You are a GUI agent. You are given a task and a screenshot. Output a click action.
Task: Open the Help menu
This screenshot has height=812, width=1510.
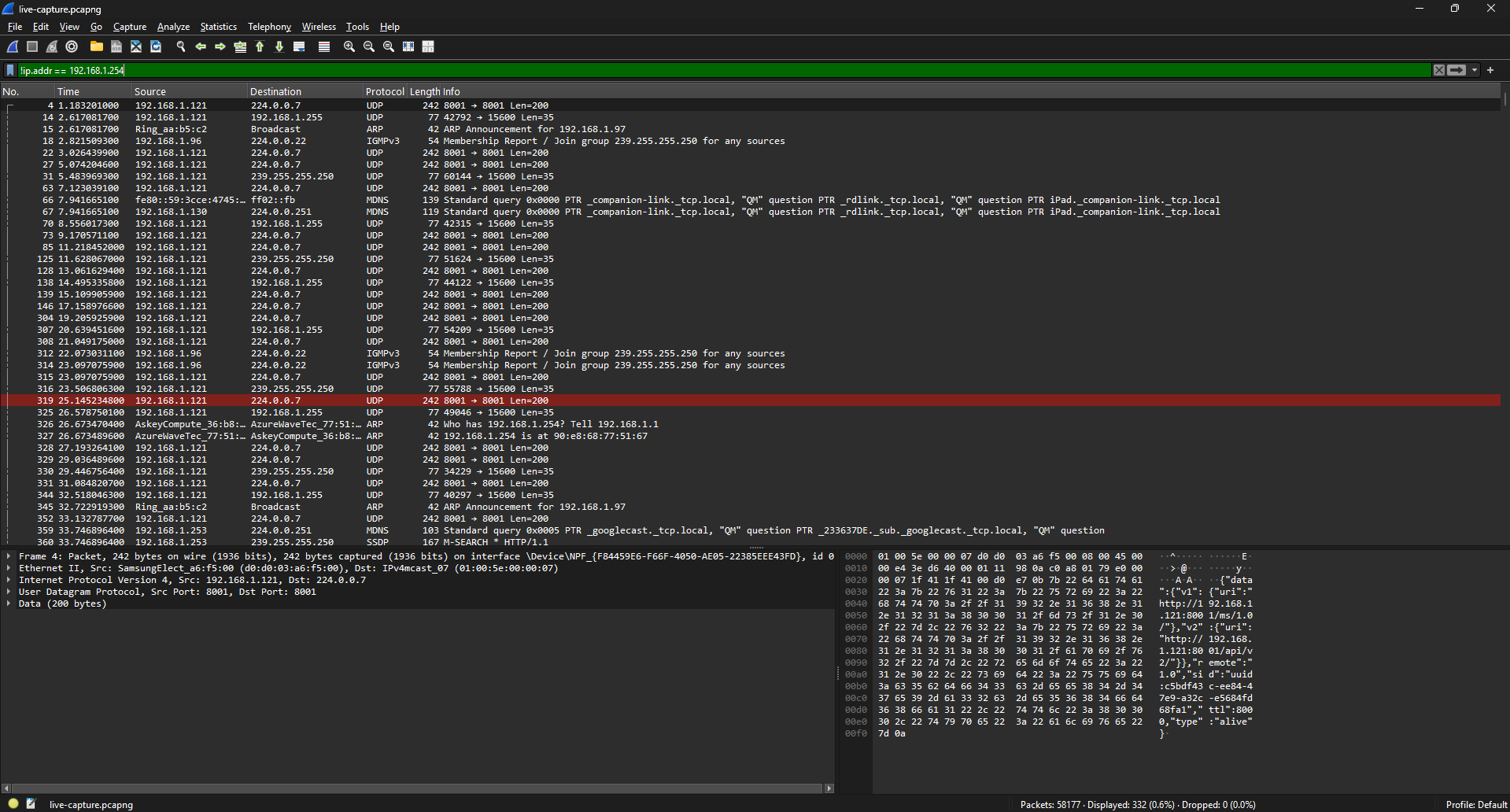tap(389, 27)
